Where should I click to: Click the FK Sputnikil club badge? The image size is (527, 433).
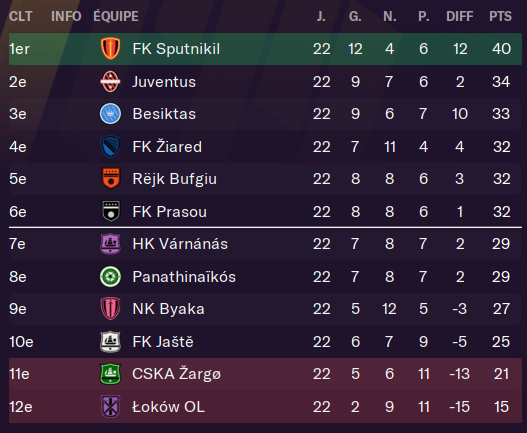pos(110,49)
